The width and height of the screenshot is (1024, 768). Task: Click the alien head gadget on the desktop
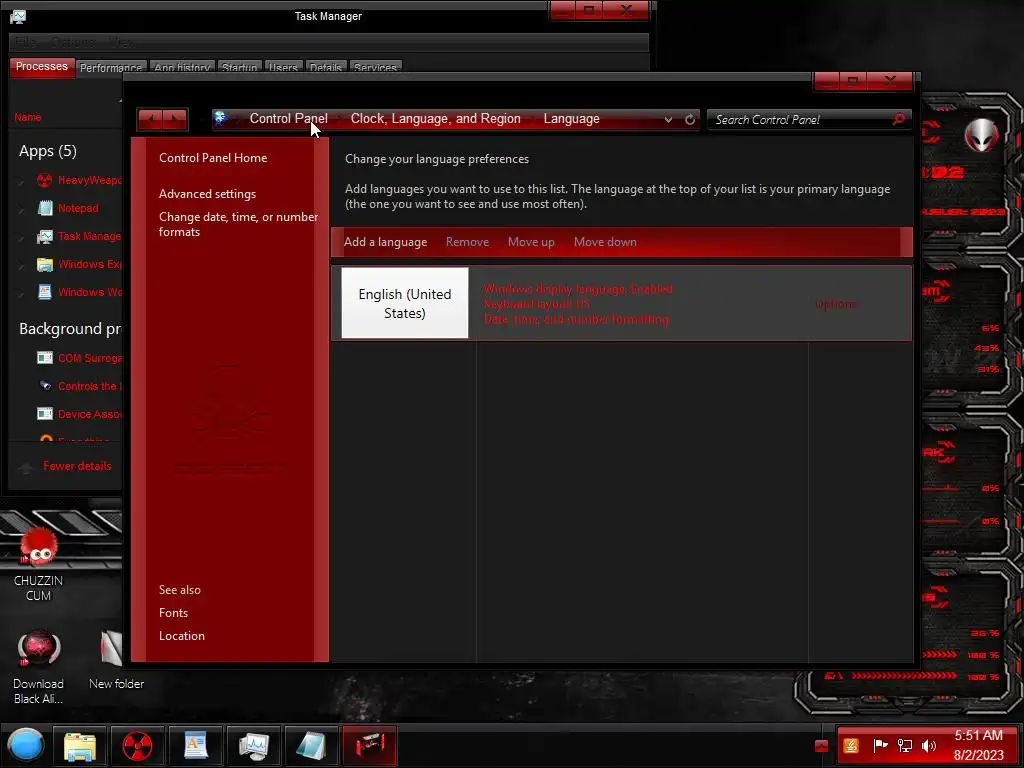pos(981,135)
